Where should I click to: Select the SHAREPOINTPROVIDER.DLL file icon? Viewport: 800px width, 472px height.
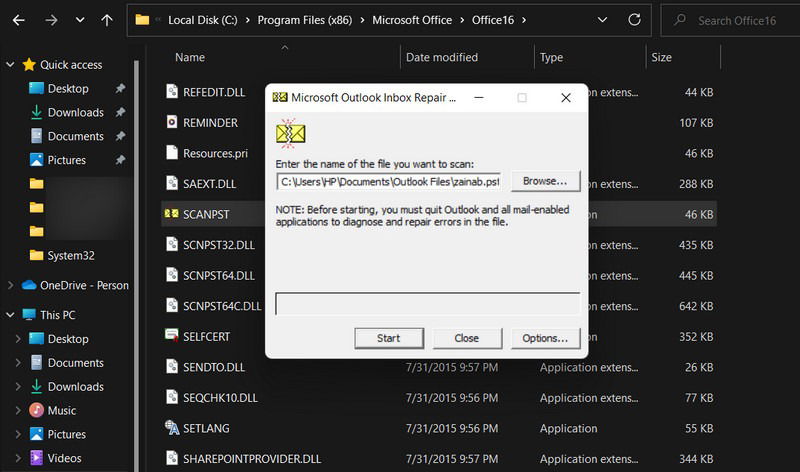click(x=172, y=458)
